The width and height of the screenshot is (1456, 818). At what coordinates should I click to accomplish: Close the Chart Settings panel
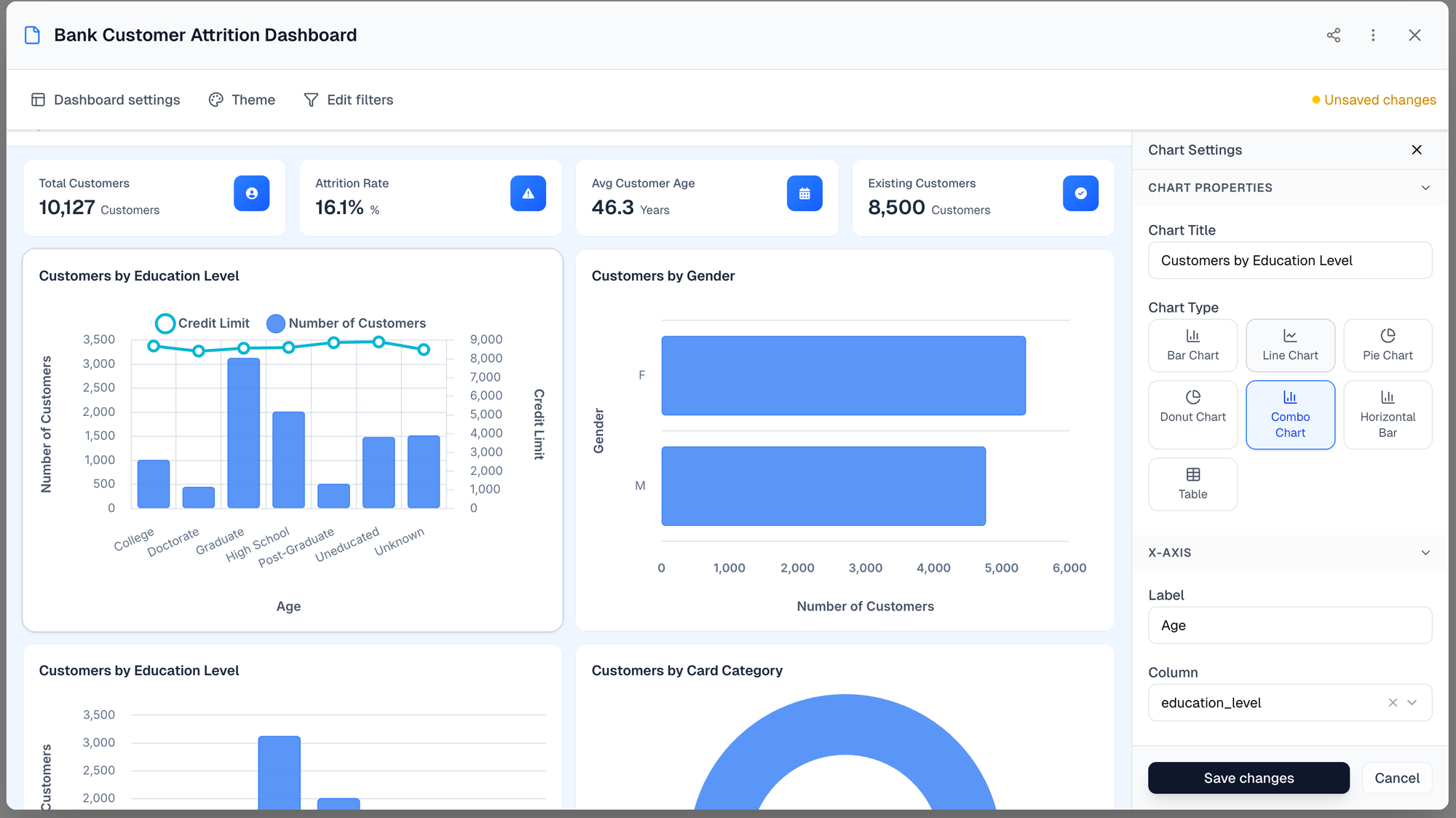(1416, 149)
